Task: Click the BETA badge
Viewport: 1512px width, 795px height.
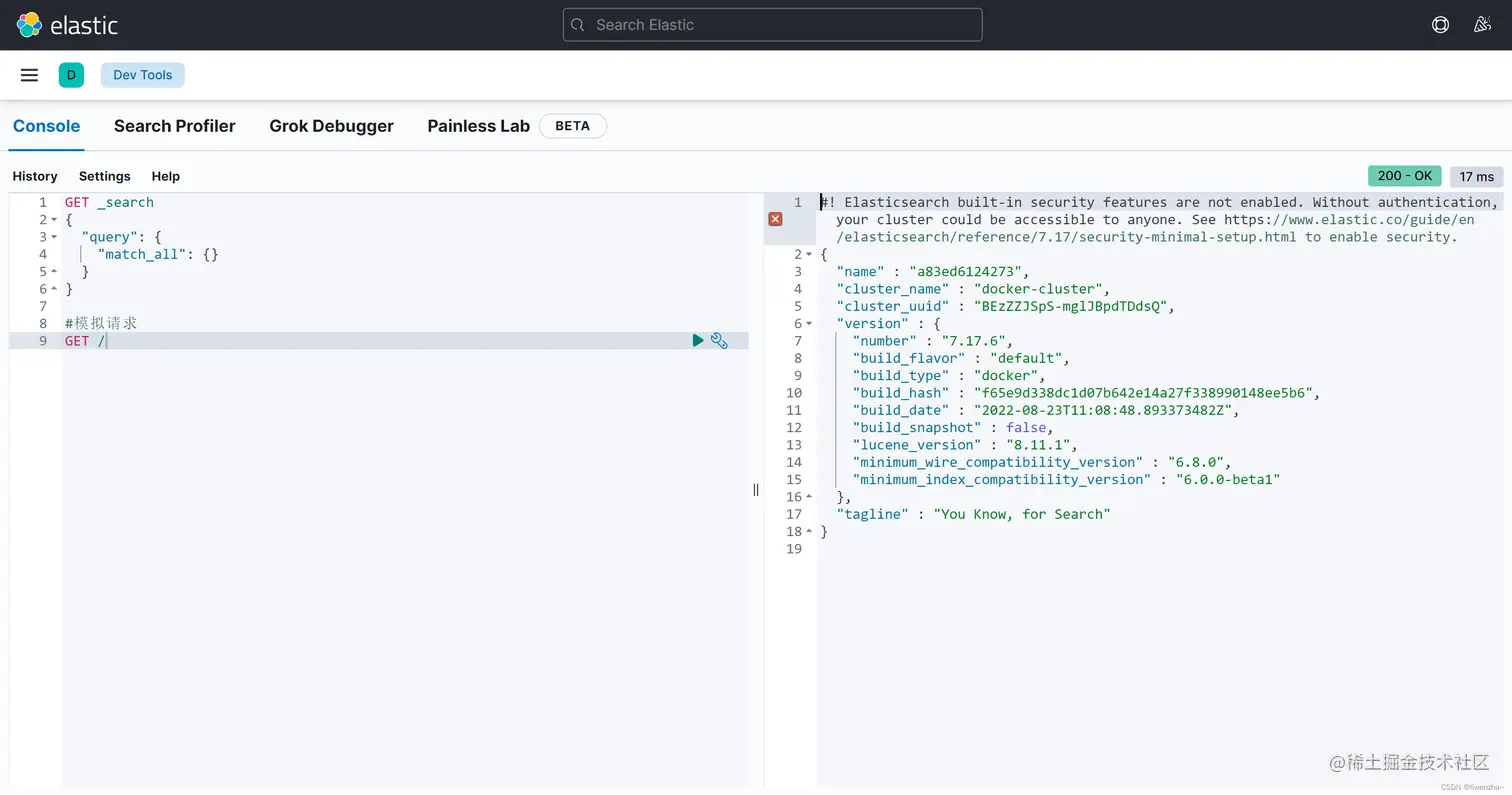Action: coord(572,126)
